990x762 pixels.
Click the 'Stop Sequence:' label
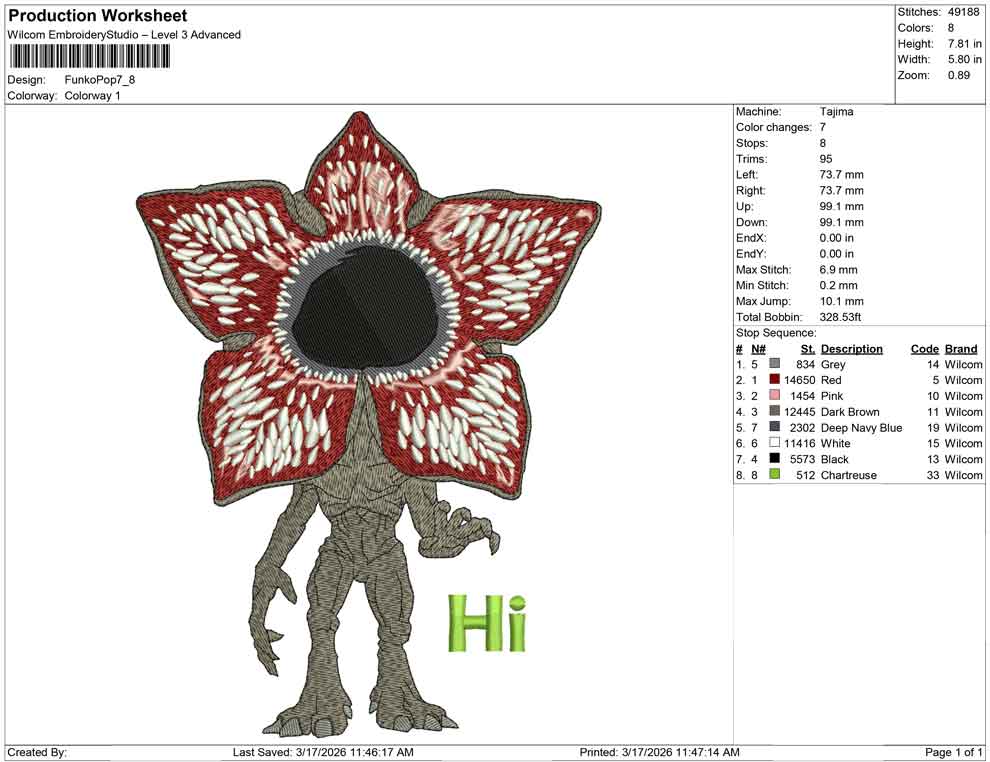[776, 333]
